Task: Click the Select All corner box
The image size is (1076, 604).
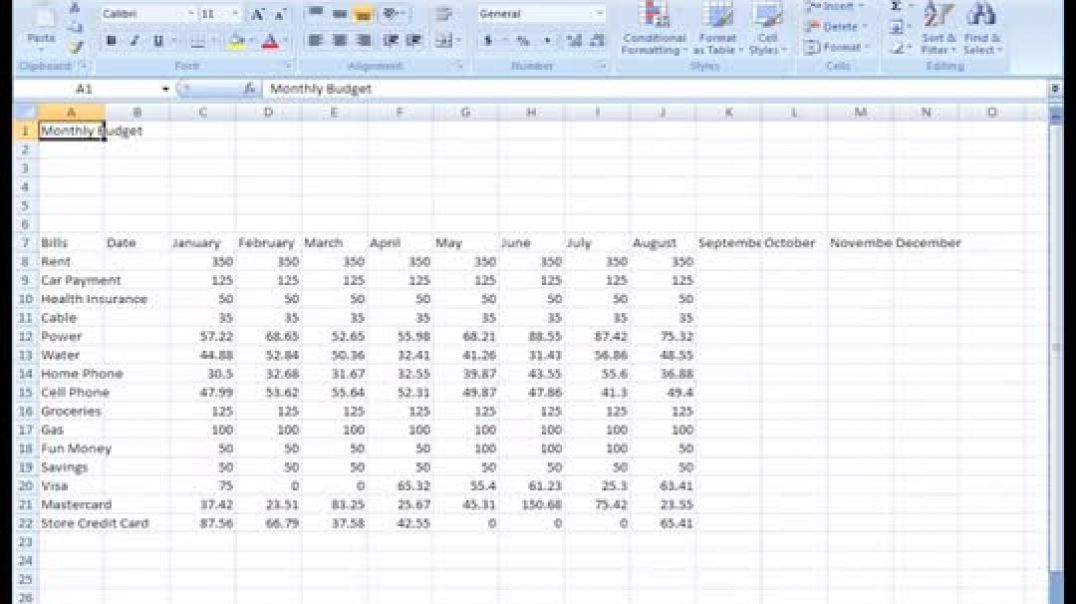Action: click(x=25, y=112)
